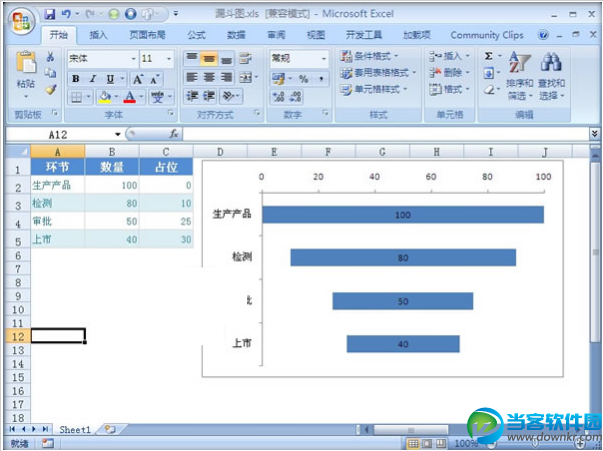
Task: Align text to the right
Action: click(226, 78)
